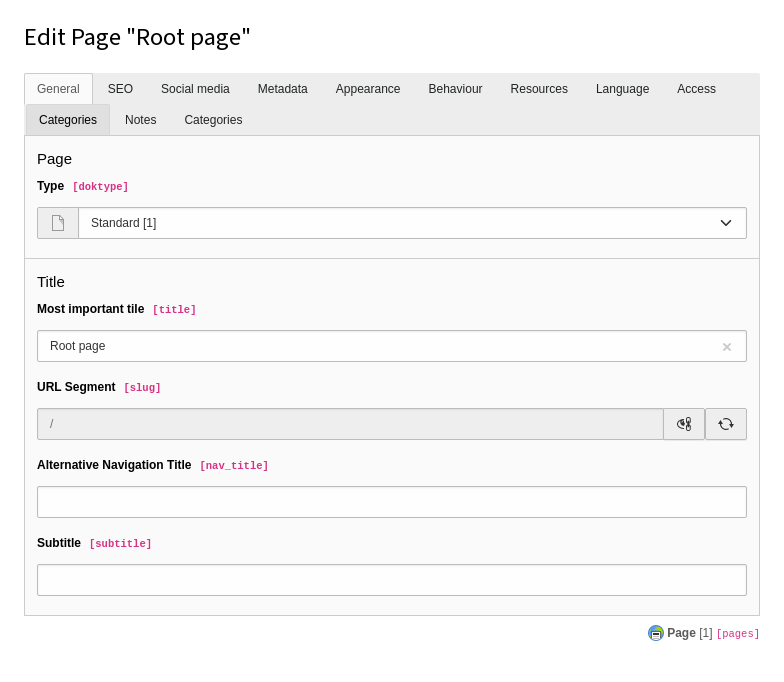Screen dimensions: 784x682
Task: Open the Access tab
Action: 696,89
